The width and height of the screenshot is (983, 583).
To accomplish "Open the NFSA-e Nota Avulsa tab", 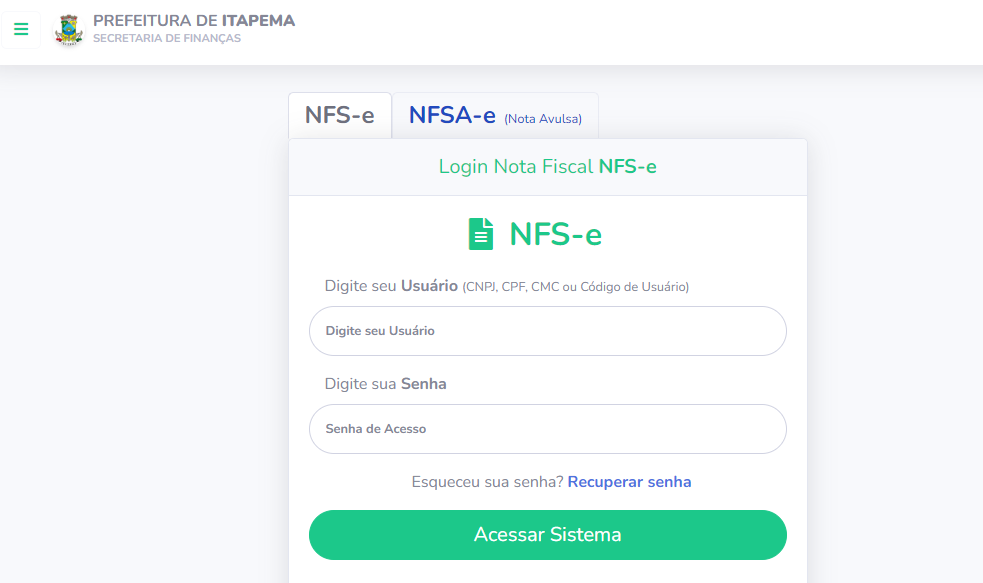I will click(x=495, y=115).
